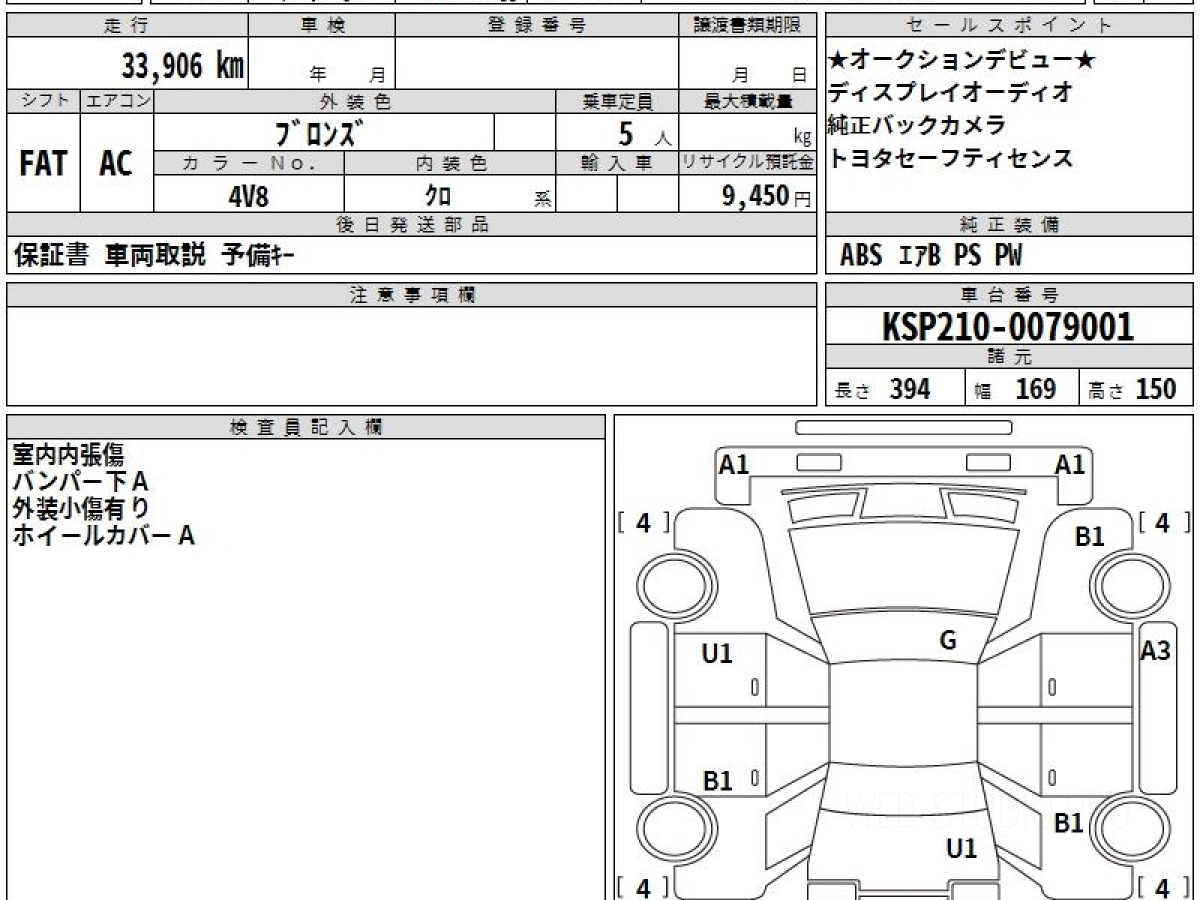This screenshot has width=1200, height=900.
Task: Select the トヨタセーフティセンス line
Action: pyautogui.click(x=951, y=158)
